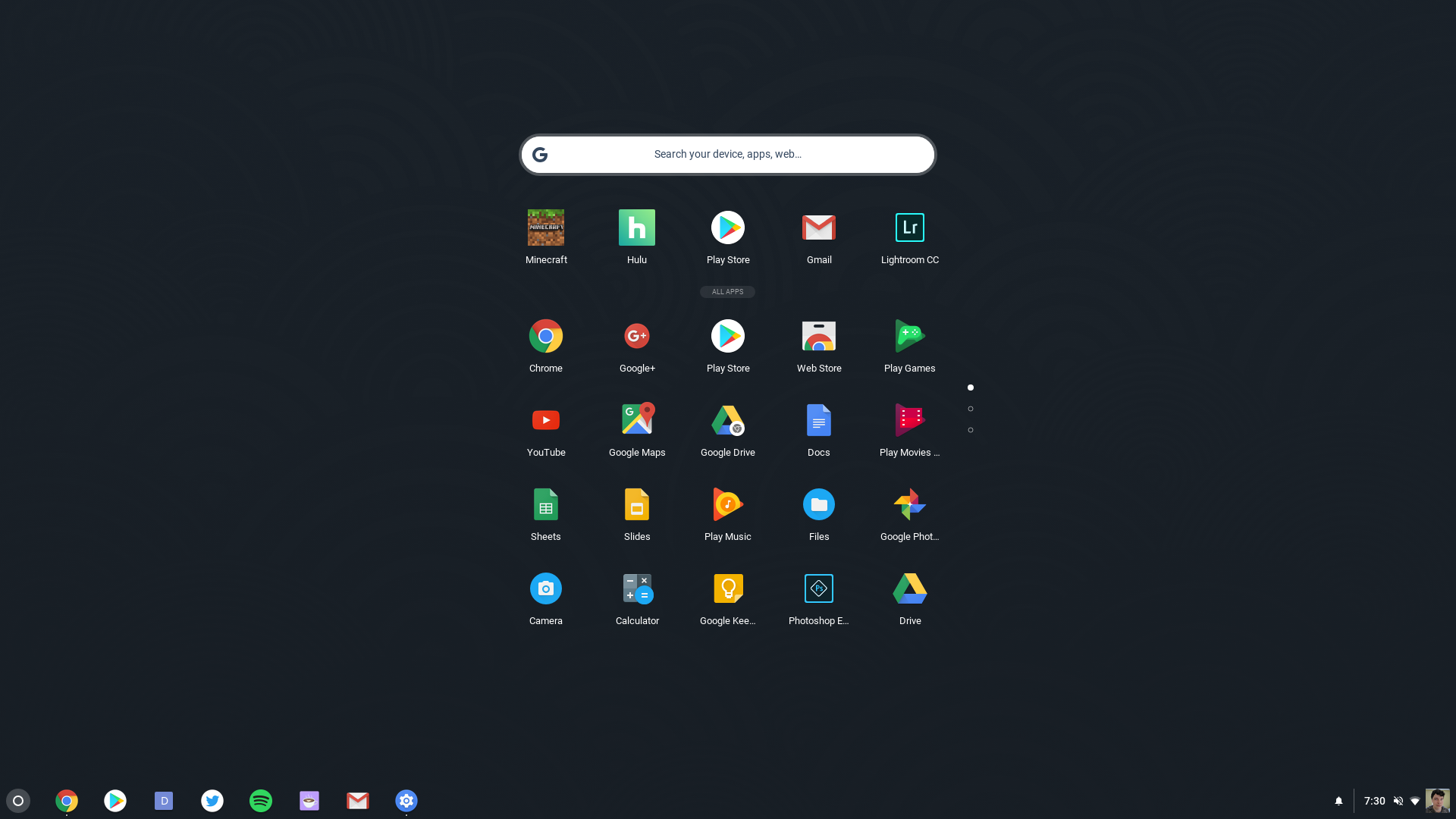Open the YouTube app
The width and height of the screenshot is (1456, 819).
click(546, 420)
